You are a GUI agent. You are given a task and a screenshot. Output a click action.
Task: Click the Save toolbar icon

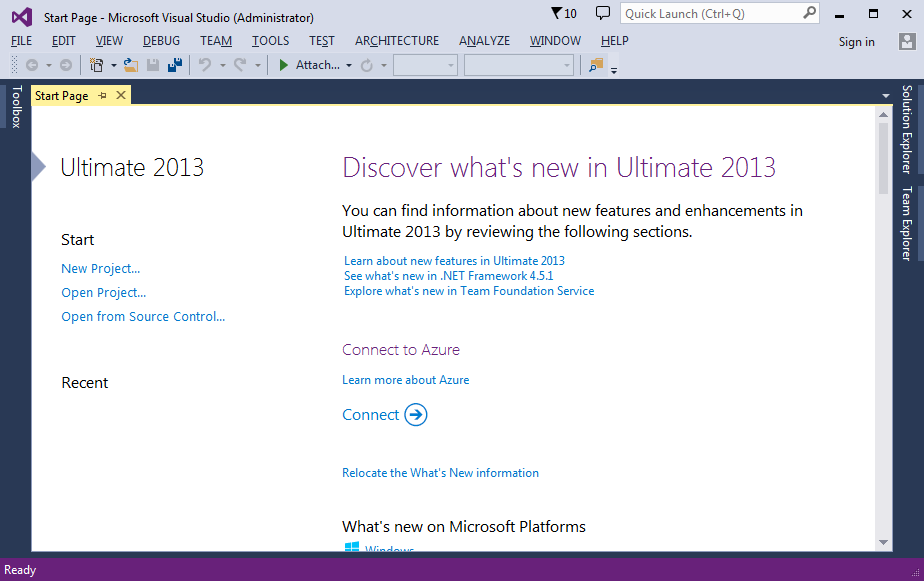point(153,65)
